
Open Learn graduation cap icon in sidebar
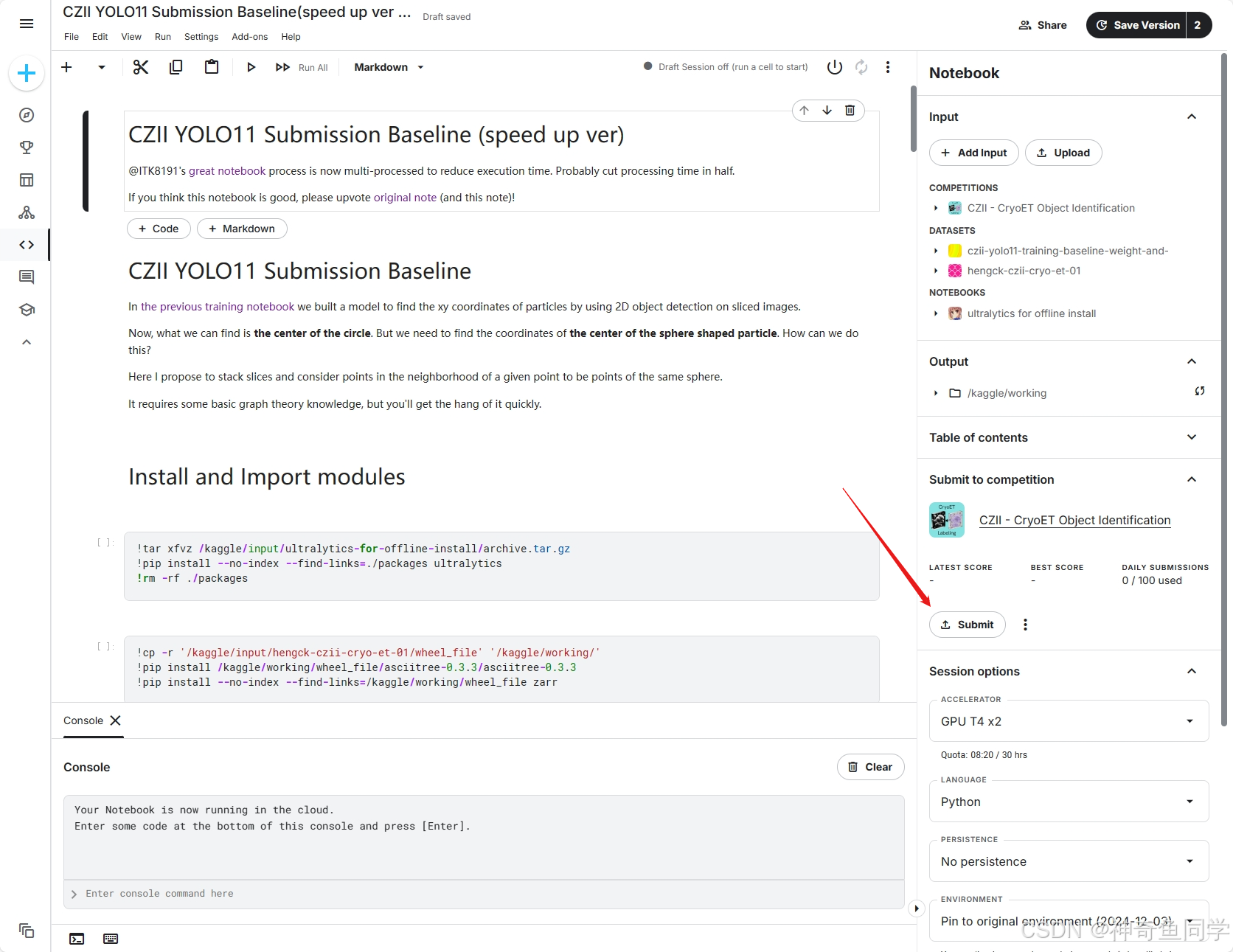click(x=27, y=310)
